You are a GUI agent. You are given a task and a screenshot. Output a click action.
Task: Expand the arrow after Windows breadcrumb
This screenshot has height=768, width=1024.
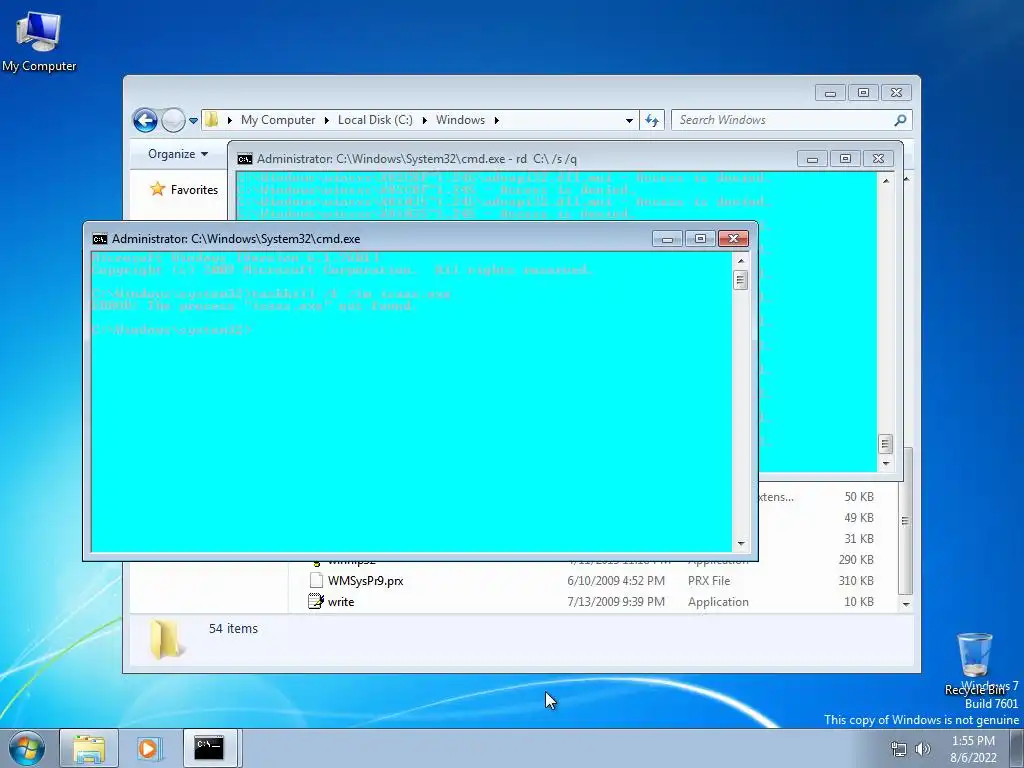coord(497,120)
